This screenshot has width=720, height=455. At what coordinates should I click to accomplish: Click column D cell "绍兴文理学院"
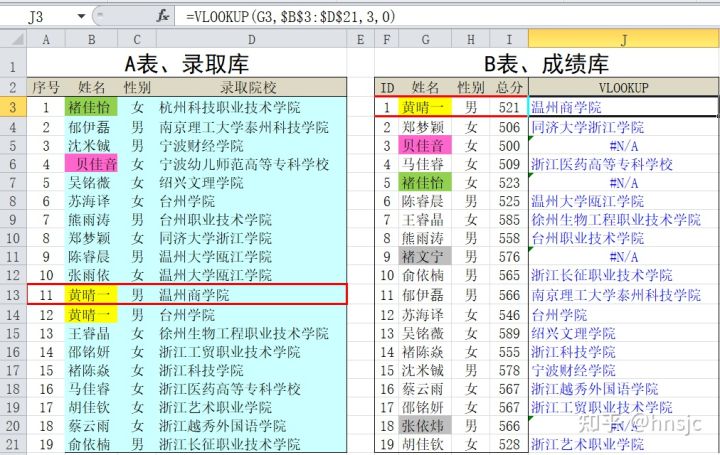252,183
